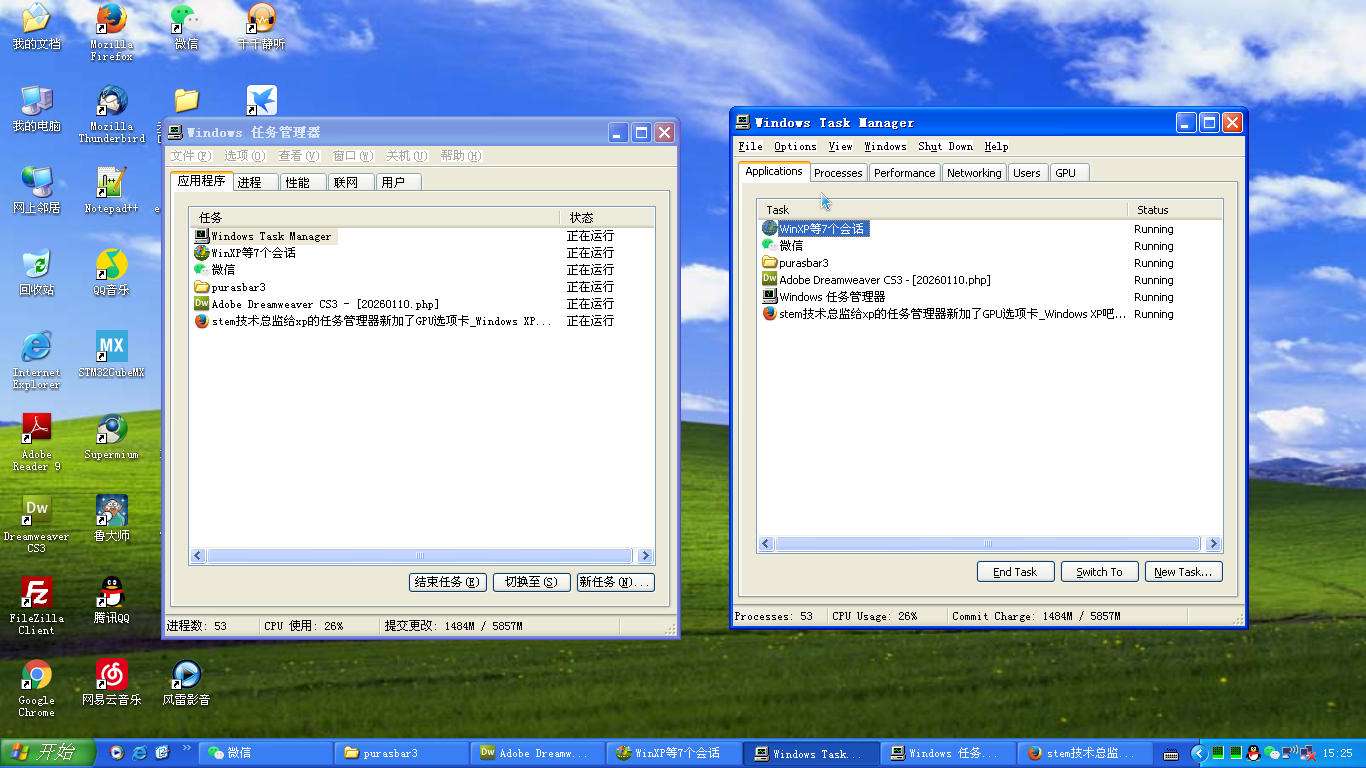Click the 新任务 button
Viewport: 1366px width, 768px height.
pyautogui.click(x=615, y=582)
